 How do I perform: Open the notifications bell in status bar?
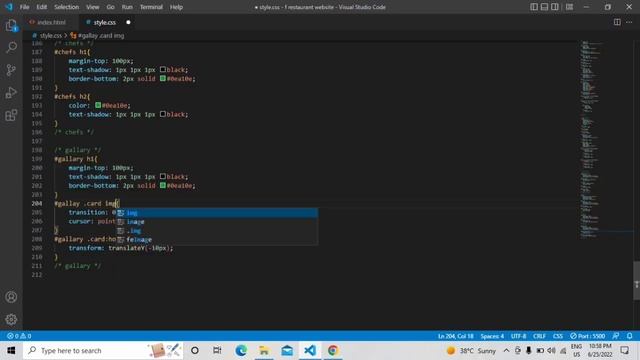pos(629,336)
